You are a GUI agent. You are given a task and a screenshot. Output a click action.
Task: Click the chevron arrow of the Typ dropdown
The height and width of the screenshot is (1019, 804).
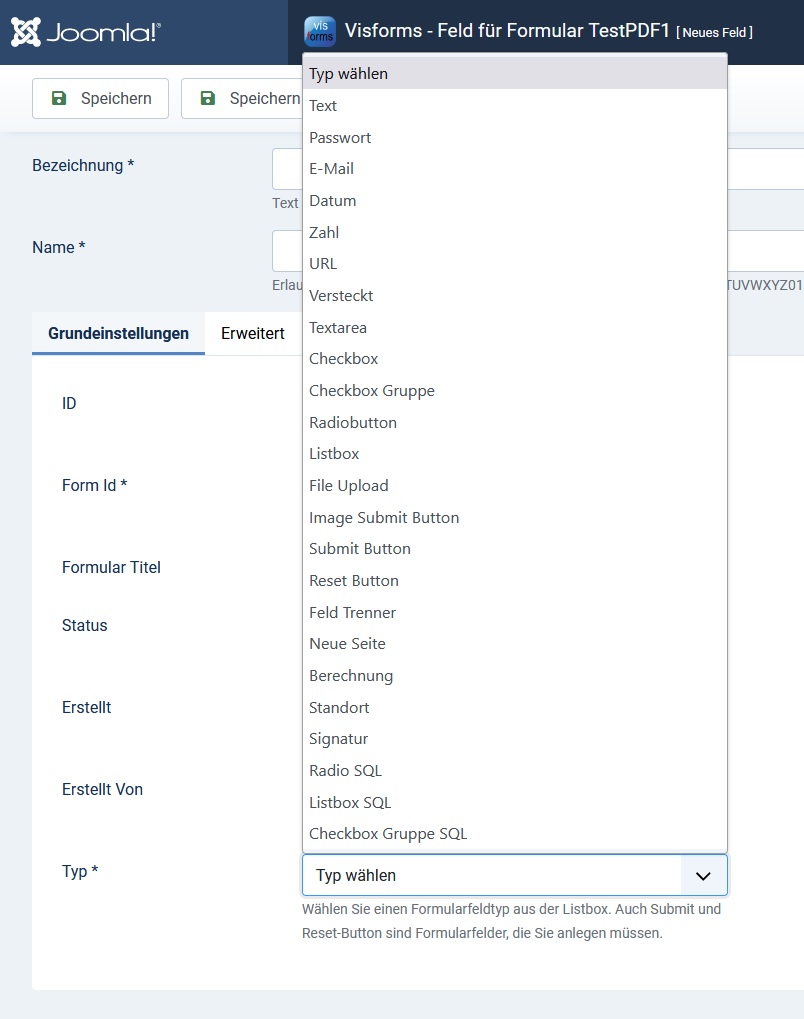pyautogui.click(x=703, y=876)
